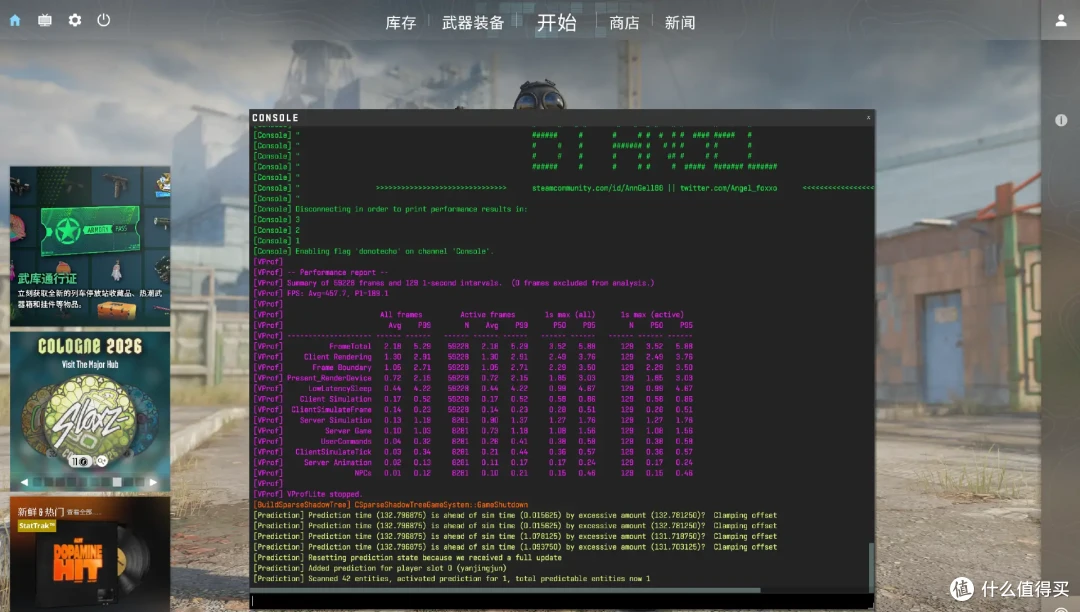Click the steamcommunity.com/id/AnnGell88 text
Viewport: 1080px width, 612px height.
pyautogui.click(x=597, y=188)
